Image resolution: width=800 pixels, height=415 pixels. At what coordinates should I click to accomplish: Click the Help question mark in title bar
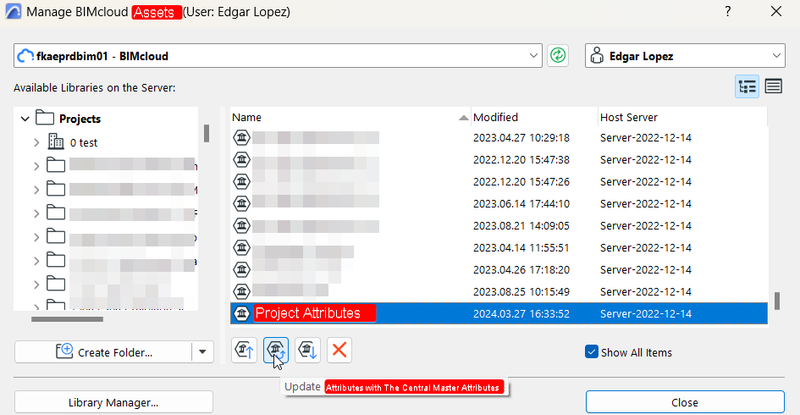coord(728,11)
